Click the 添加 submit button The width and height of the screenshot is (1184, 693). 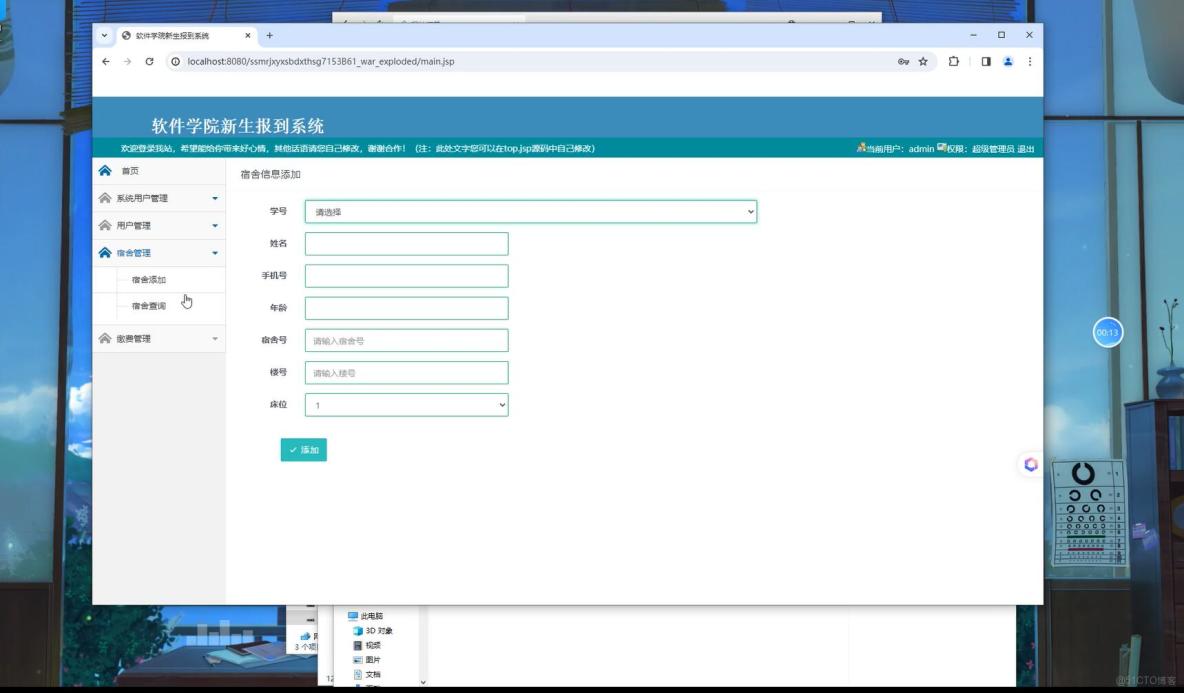click(304, 450)
